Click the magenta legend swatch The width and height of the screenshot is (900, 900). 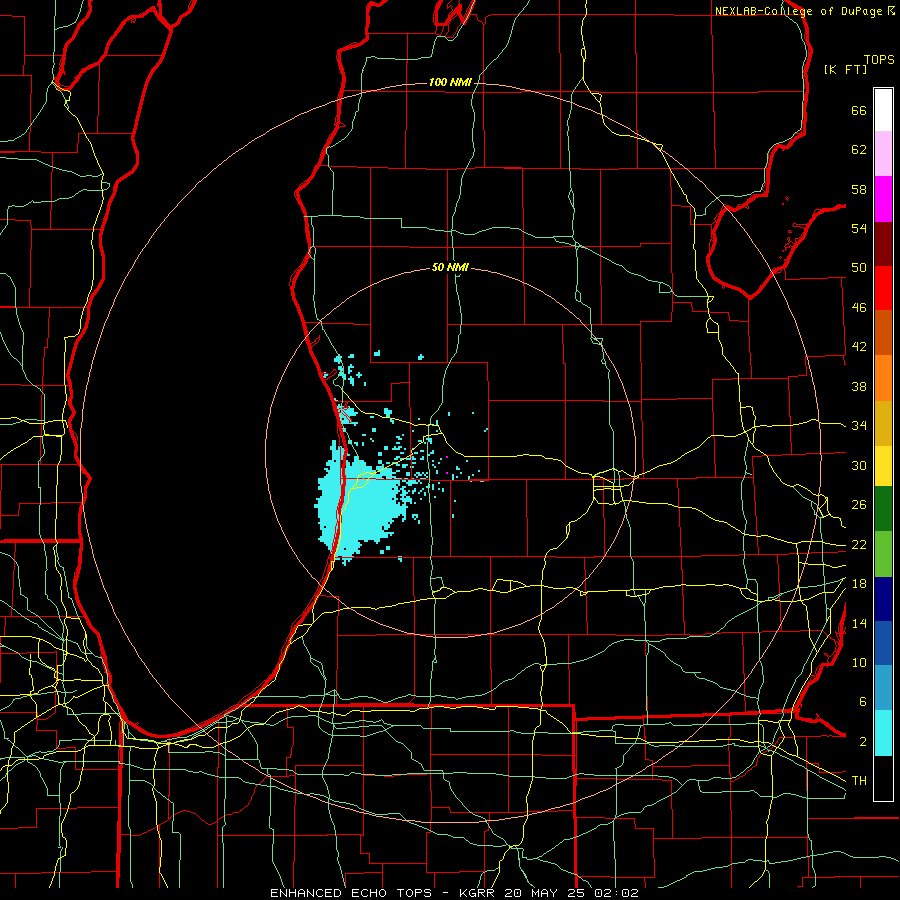(x=883, y=199)
